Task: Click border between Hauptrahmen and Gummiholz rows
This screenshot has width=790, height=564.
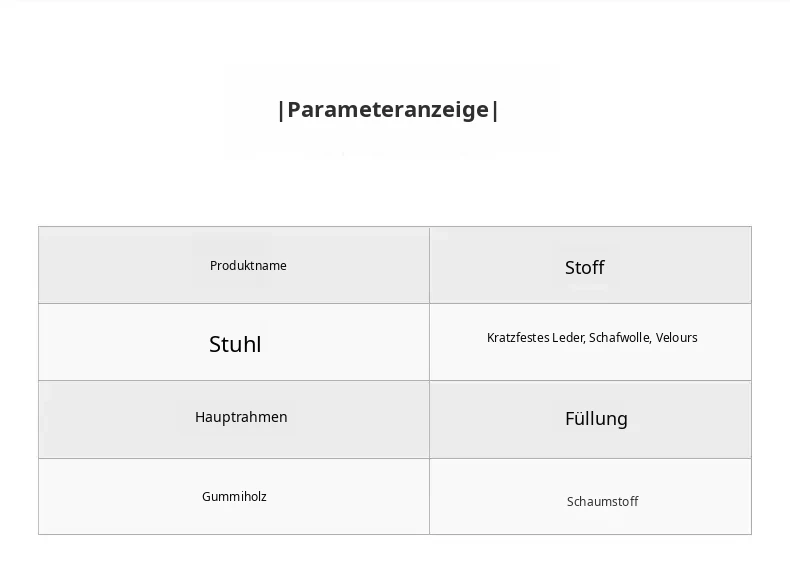Action: click(x=395, y=458)
